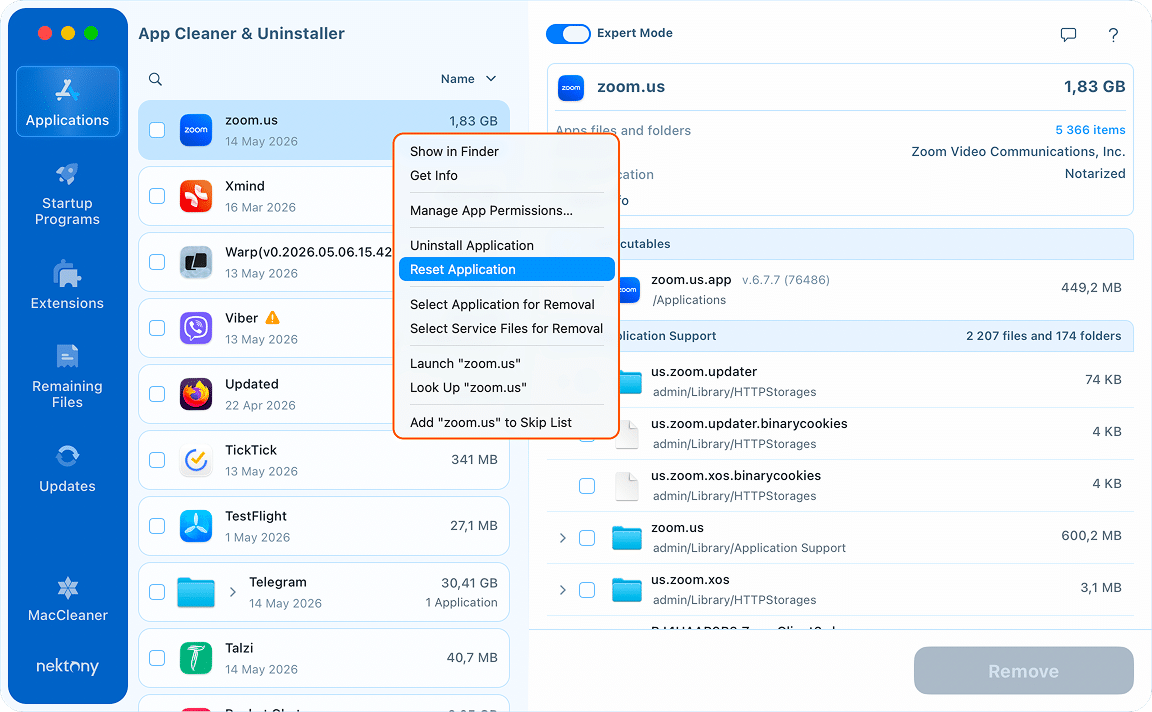The width and height of the screenshot is (1152, 712).
Task: Click the Talzi app icon
Action: (196, 658)
